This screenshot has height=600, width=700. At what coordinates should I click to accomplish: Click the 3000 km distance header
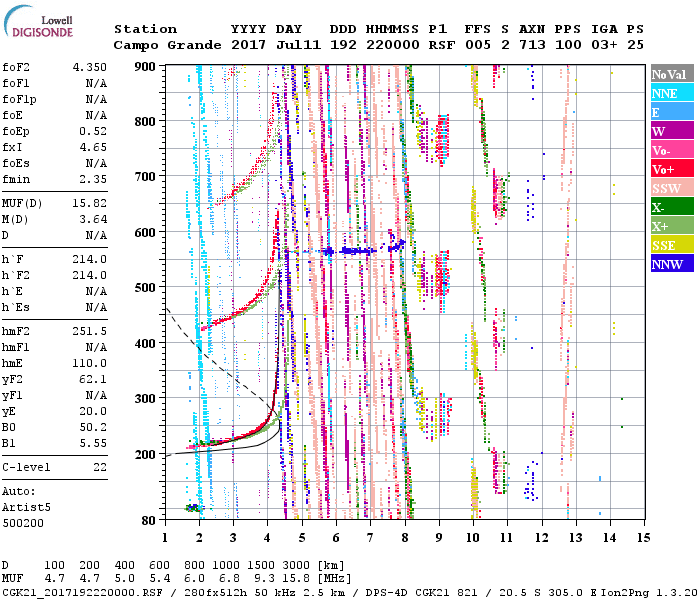click(300, 566)
